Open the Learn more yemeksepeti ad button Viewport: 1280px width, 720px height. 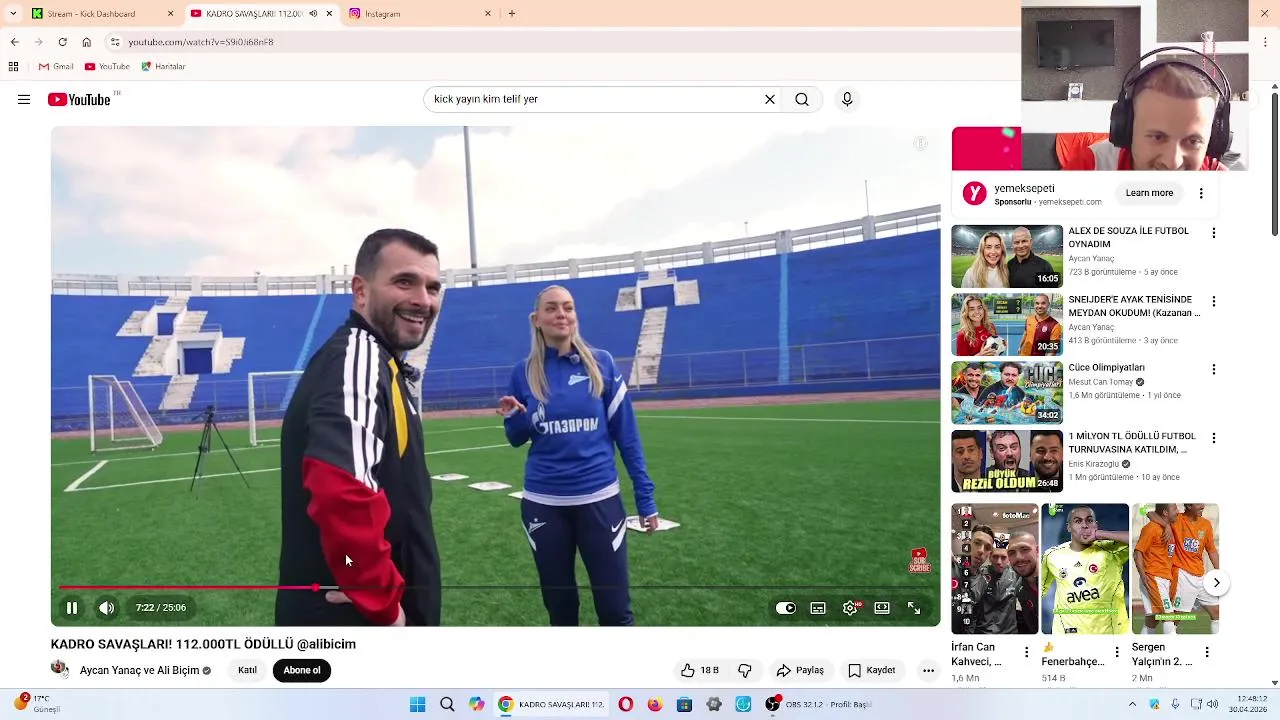(x=1149, y=193)
